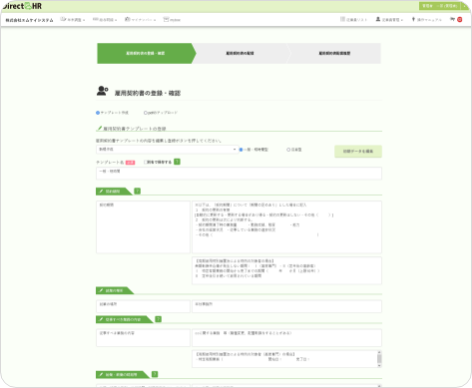Select the 日雇型 radio button
The height and width of the screenshot is (388, 472).
click(x=288, y=150)
